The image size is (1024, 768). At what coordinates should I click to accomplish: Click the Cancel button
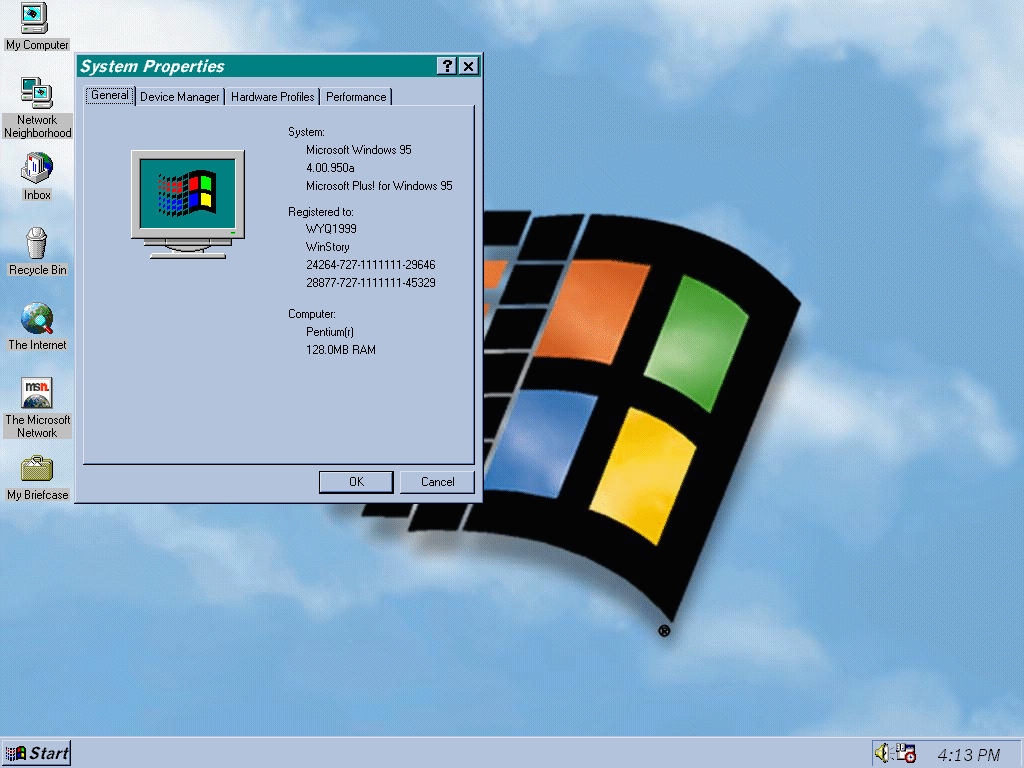coord(438,482)
